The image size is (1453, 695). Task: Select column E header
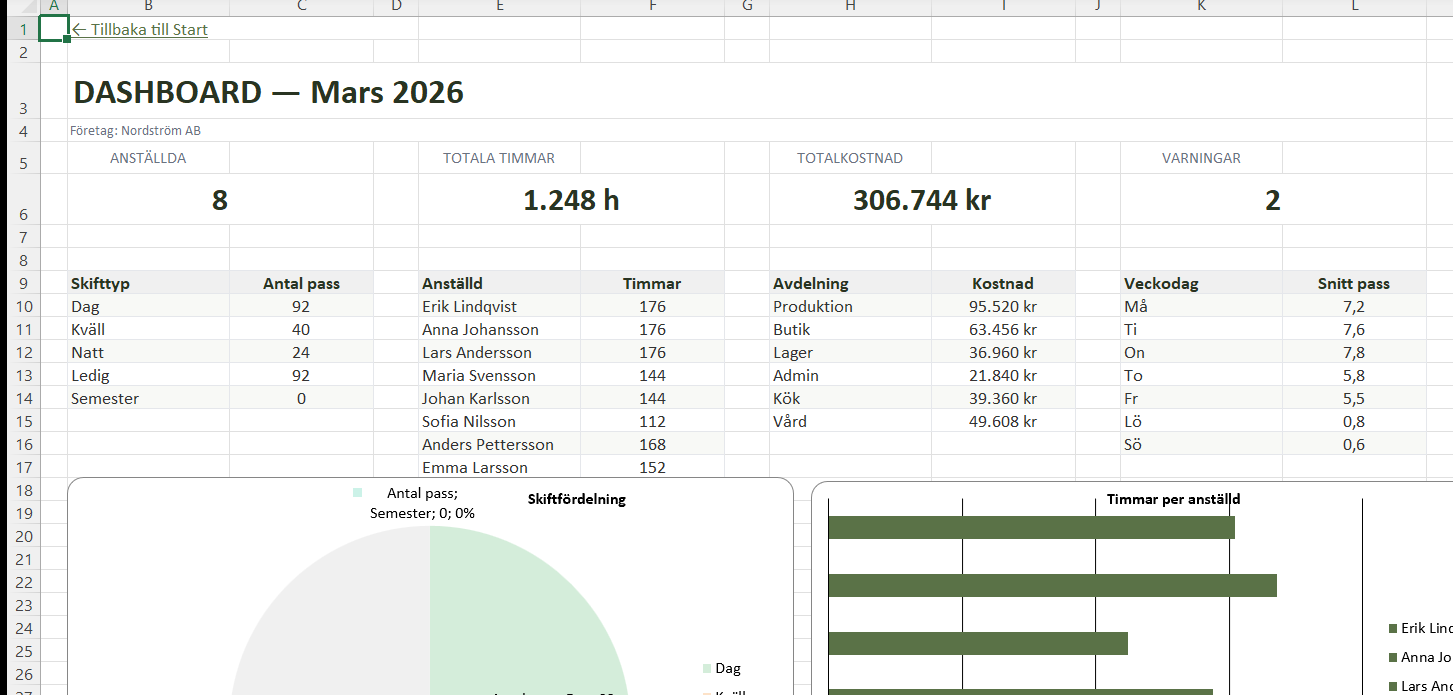click(499, 8)
